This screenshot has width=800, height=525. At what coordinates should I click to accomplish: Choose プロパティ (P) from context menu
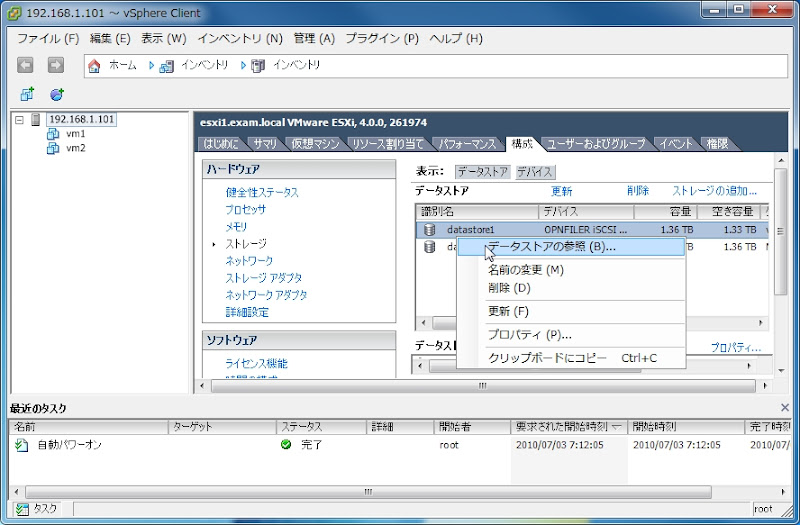571,335
